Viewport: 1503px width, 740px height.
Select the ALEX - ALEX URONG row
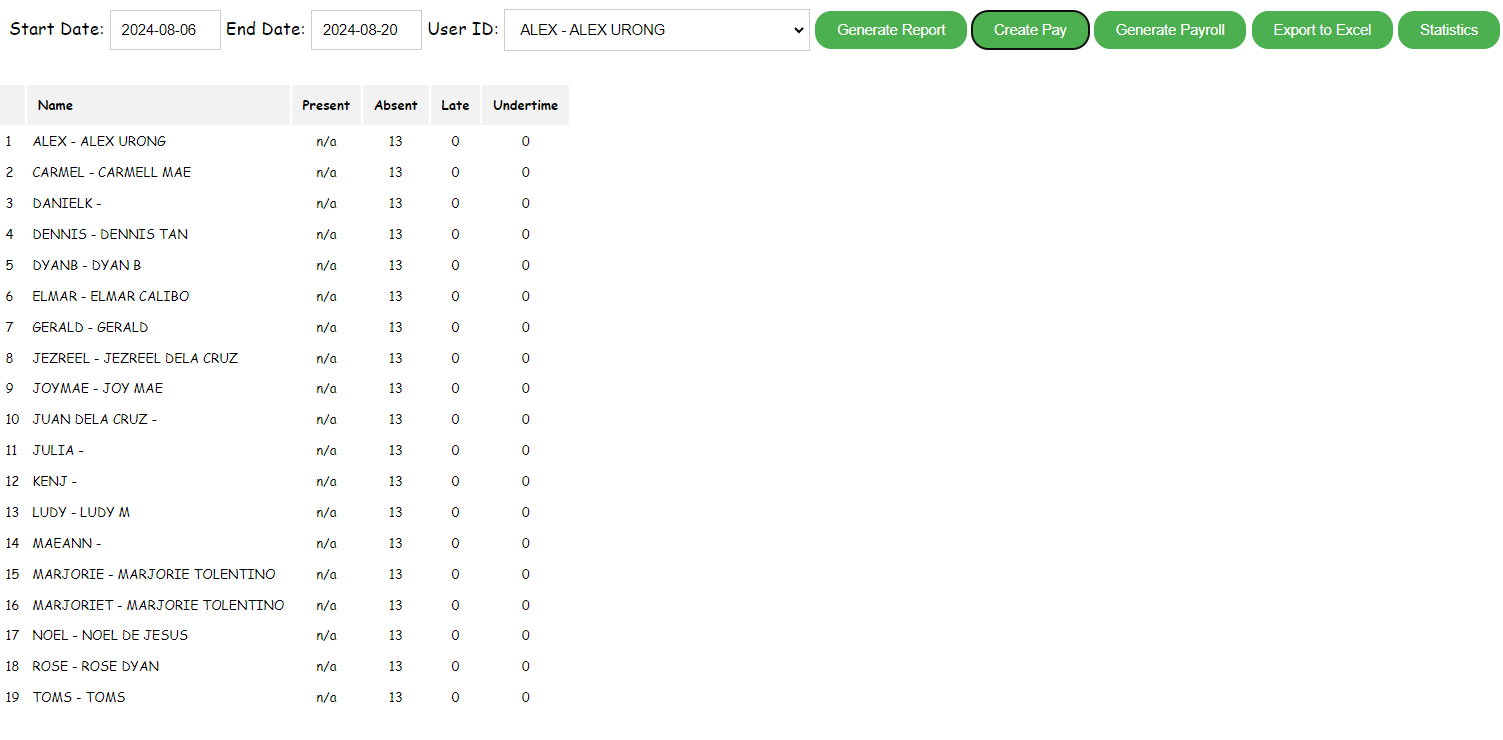[x=100, y=141]
